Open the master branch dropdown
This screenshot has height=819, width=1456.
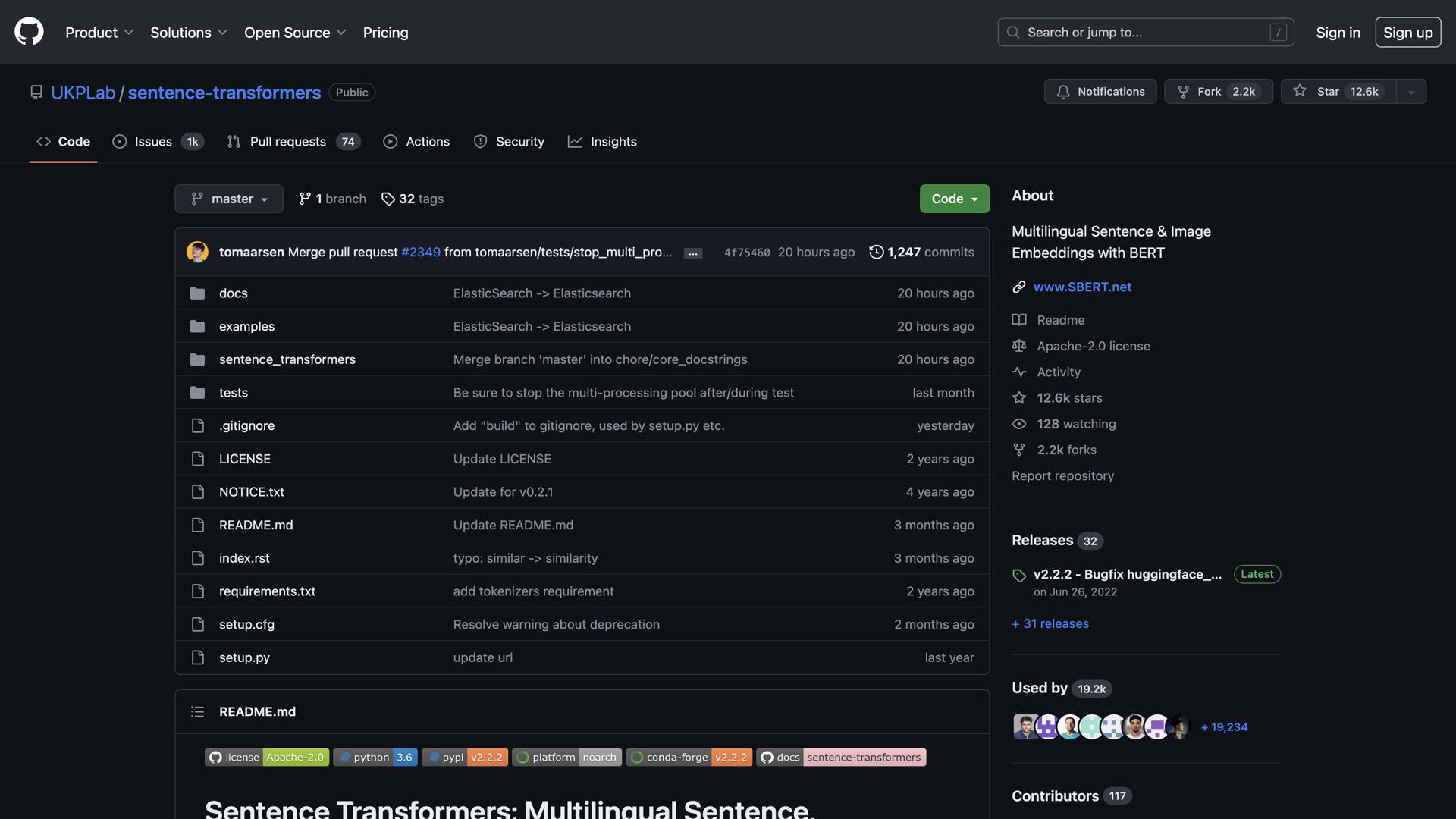click(228, 199)
